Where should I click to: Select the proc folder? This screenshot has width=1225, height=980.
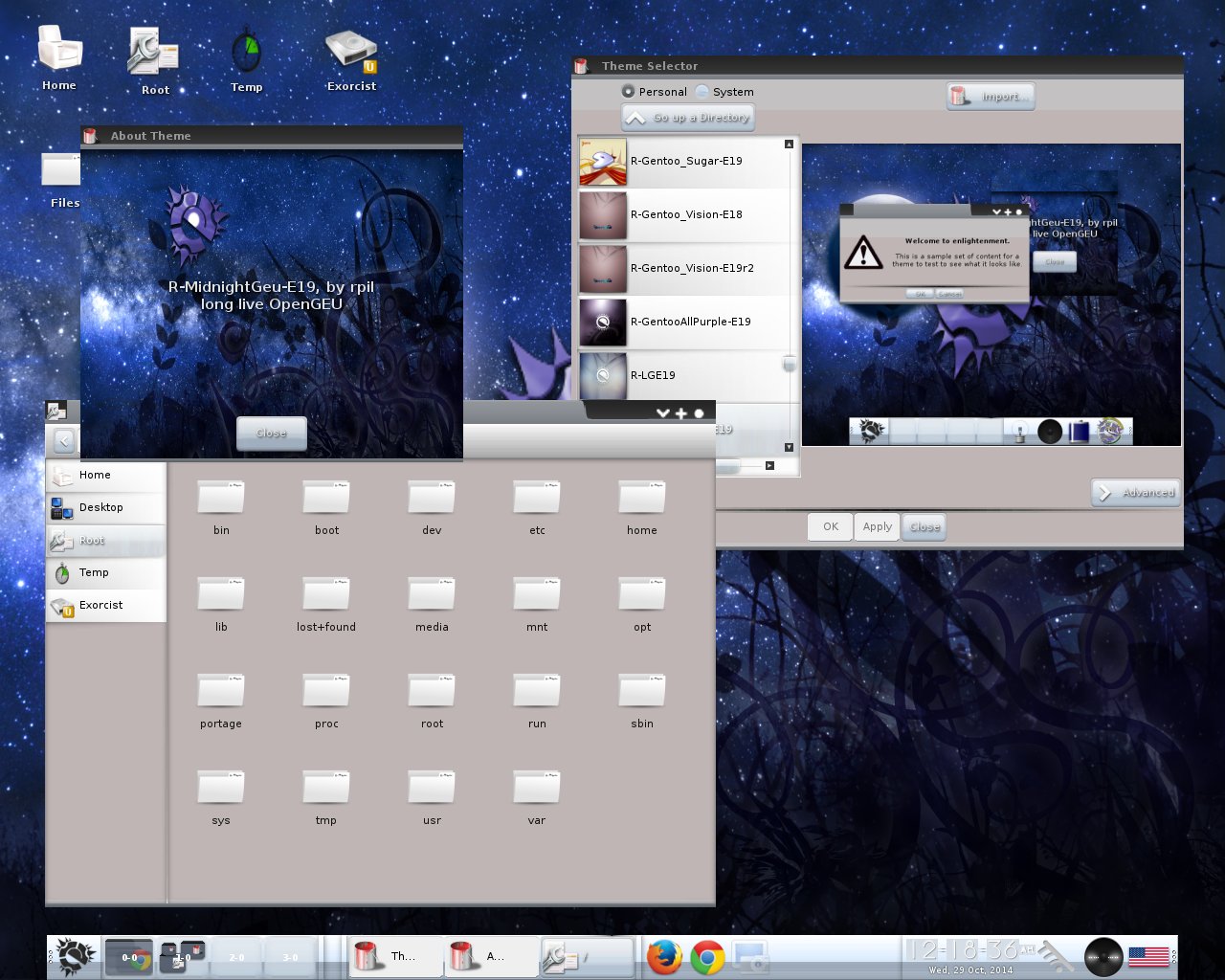pyautogui.click(x=326, y=701)
